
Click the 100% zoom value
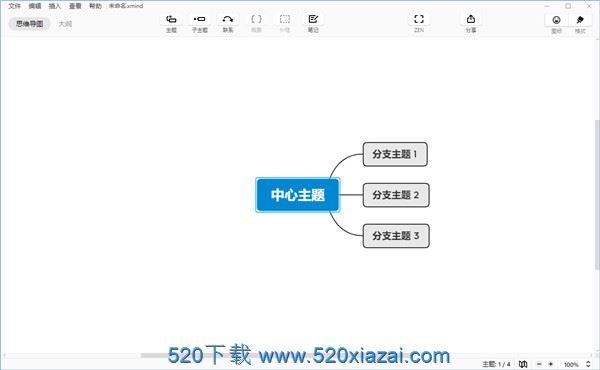click(x=571, y=365)
